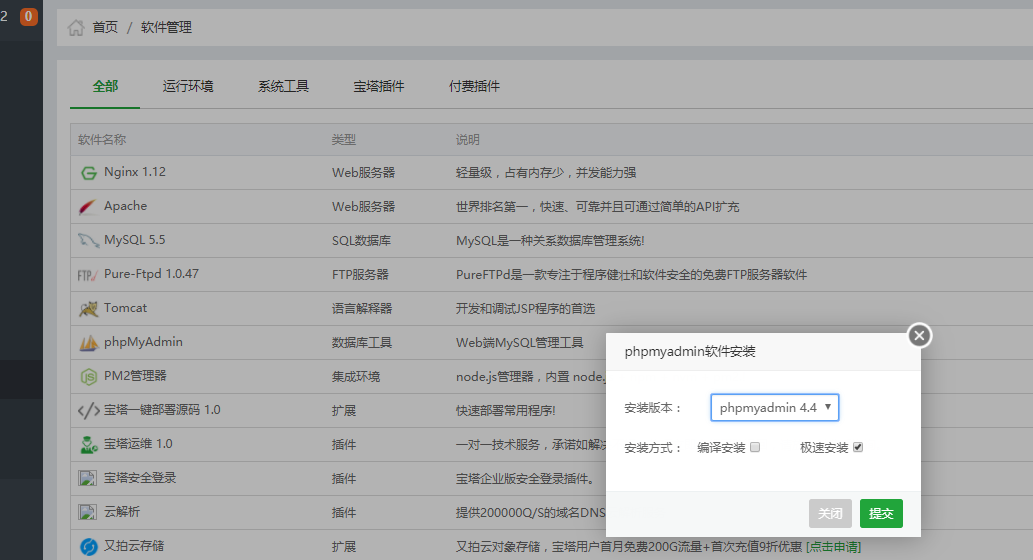The width and height of the screenshot is (1033, 560).
Task: Click the 类型 column header
Action: pos(344,140)
